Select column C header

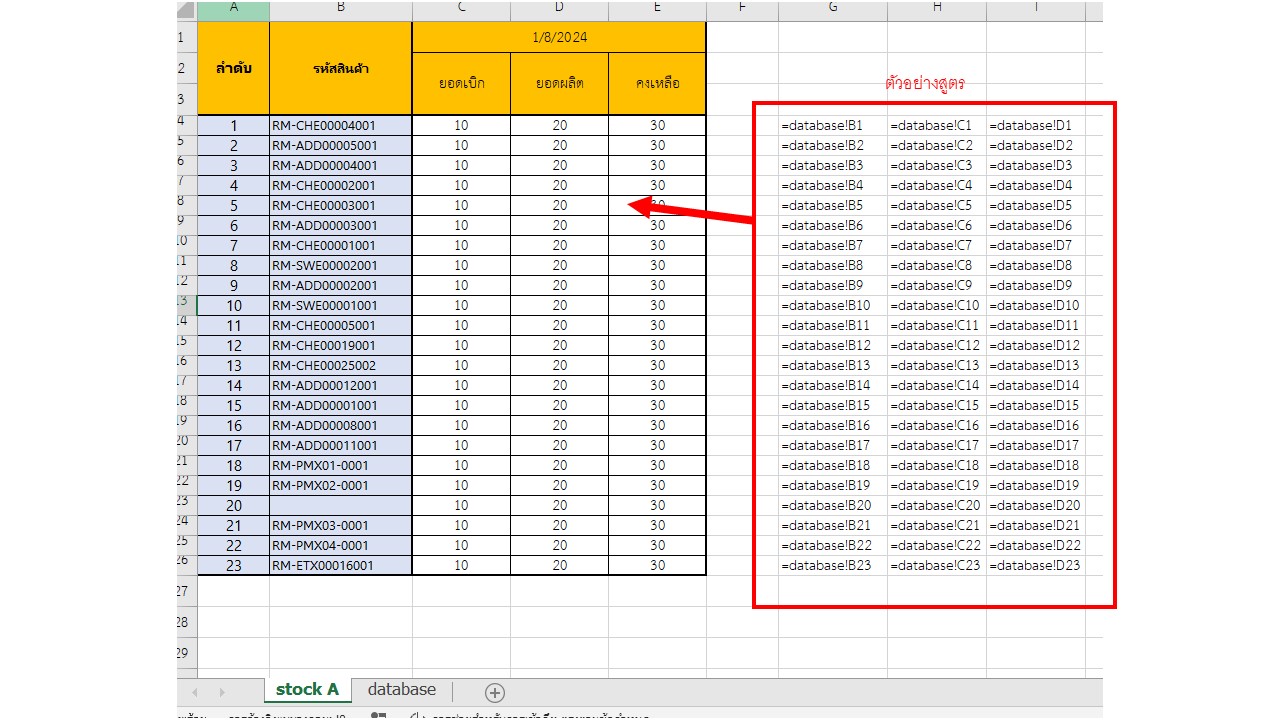(x=461, y=10)
